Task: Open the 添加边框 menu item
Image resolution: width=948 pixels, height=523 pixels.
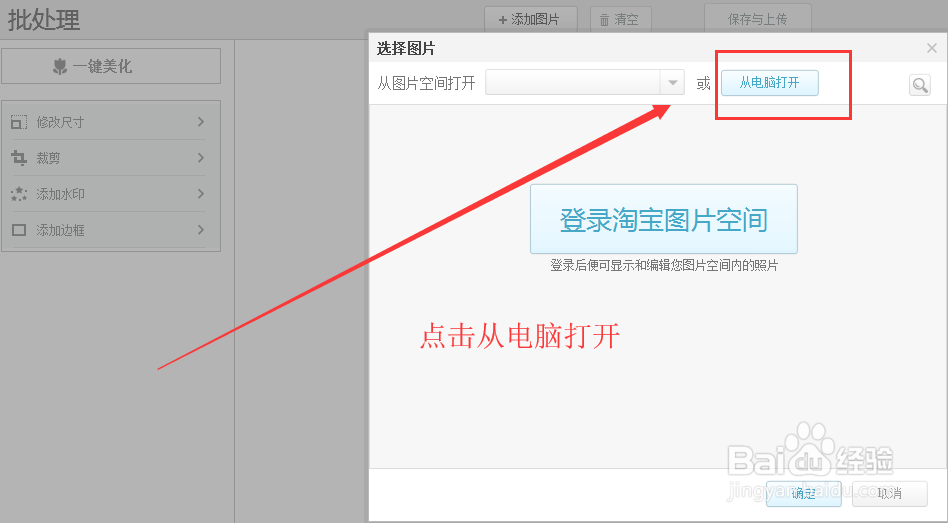Action: tap(108, 230)
